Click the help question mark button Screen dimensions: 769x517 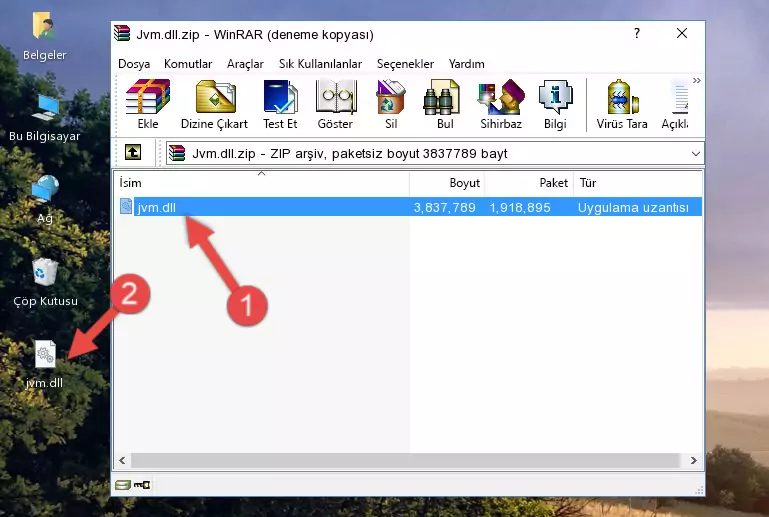(x=637, y=33)
